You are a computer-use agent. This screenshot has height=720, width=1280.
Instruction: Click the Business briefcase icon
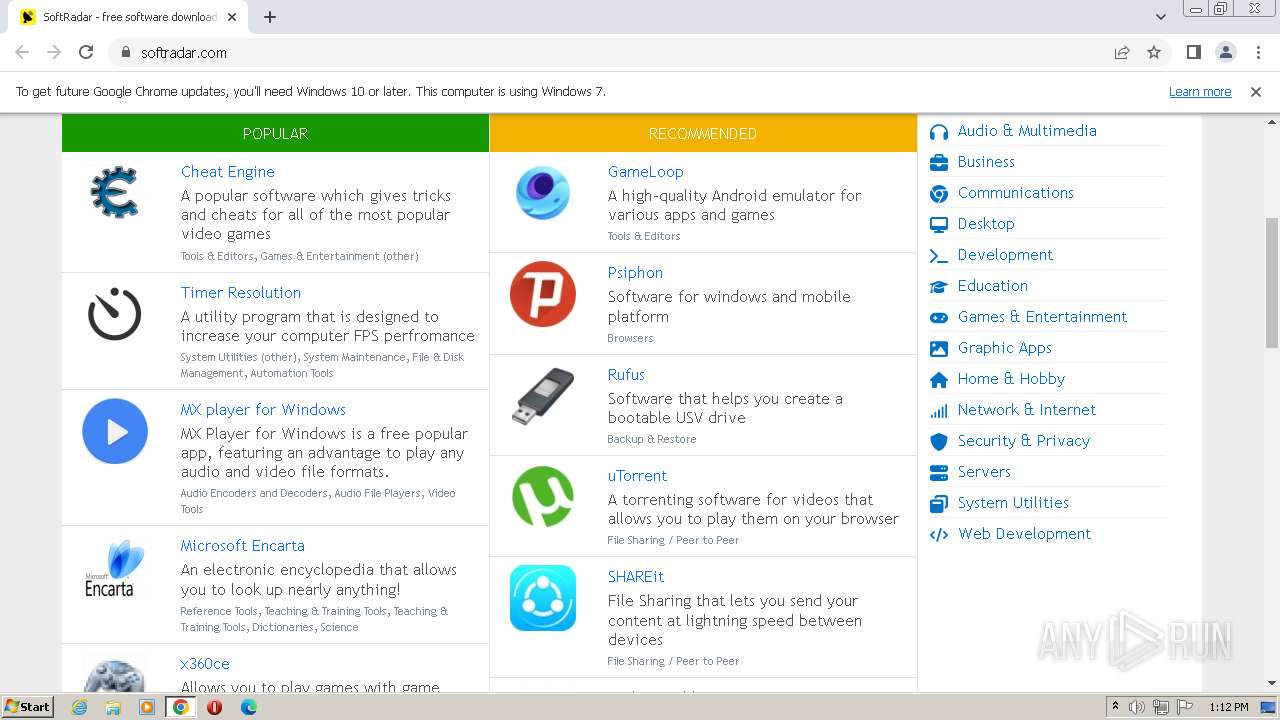938,162
